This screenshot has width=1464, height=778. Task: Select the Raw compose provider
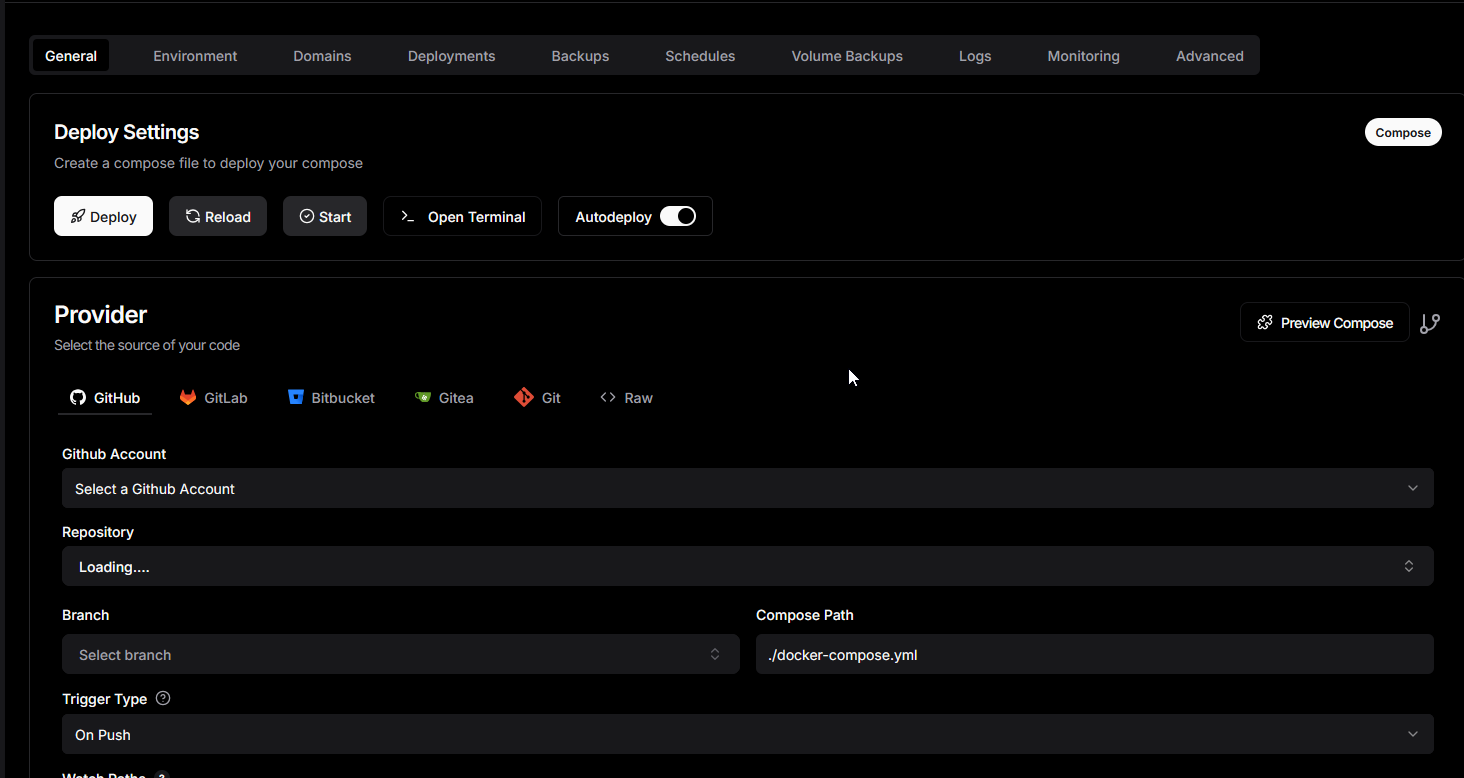pos(626,398)
